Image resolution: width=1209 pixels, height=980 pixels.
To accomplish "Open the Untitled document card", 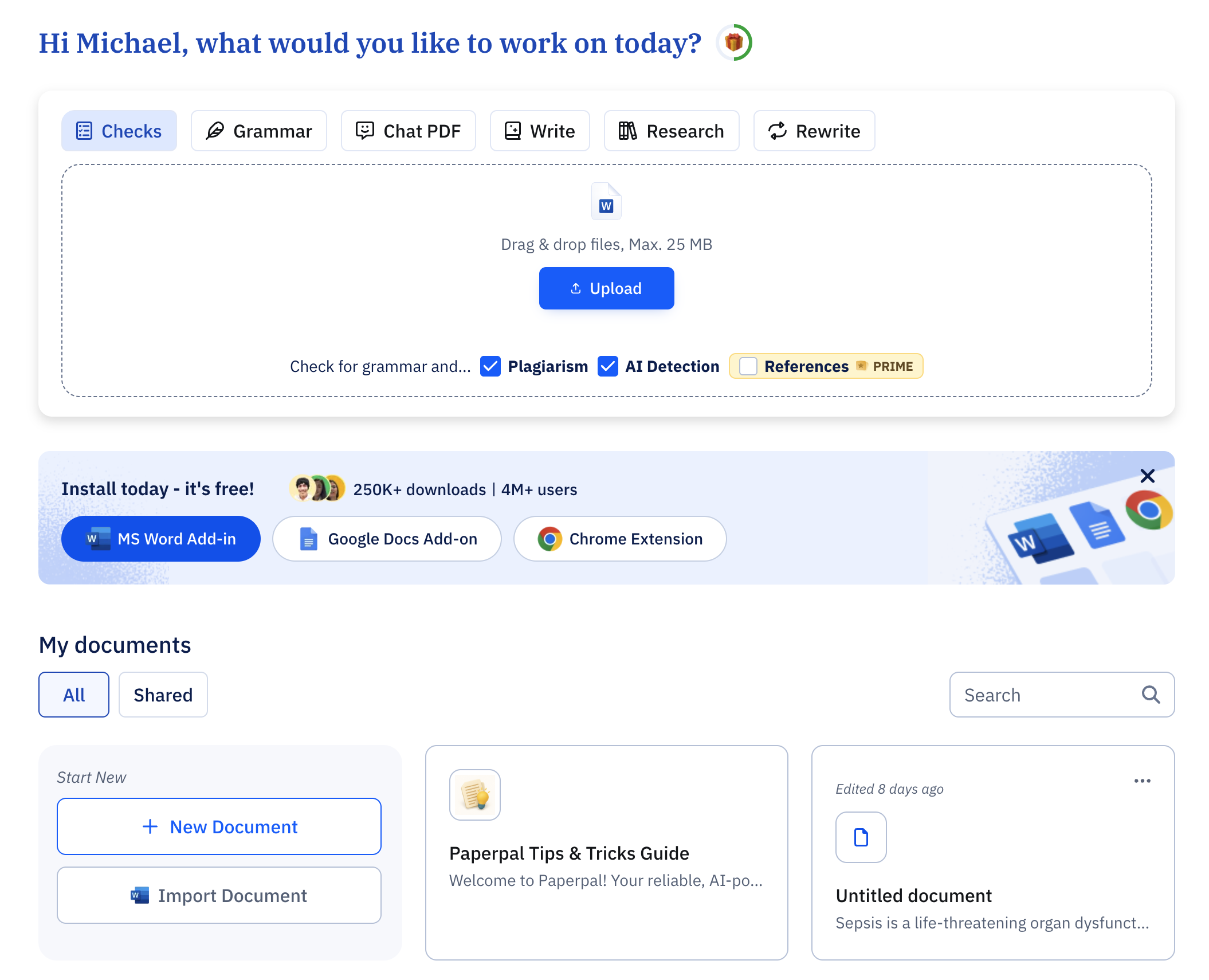I will coord(993,853).
